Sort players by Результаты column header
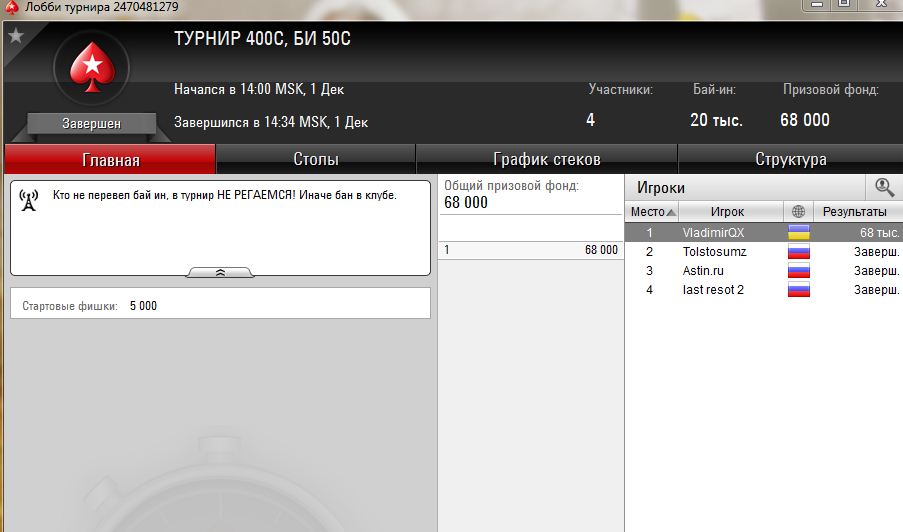Viewport: 903px width, 532px height. click(858, 211)
